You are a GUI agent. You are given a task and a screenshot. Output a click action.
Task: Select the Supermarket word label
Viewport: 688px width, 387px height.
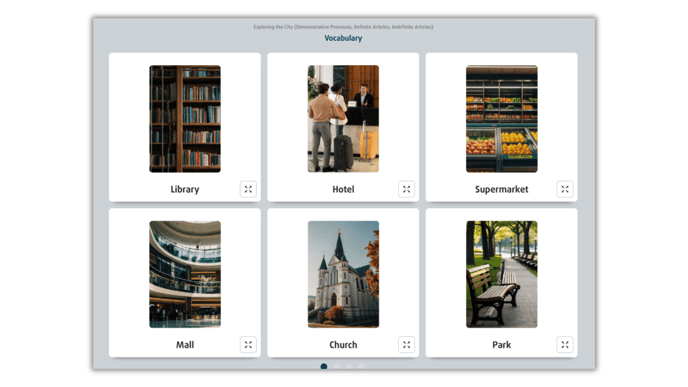tap(502, 189)
